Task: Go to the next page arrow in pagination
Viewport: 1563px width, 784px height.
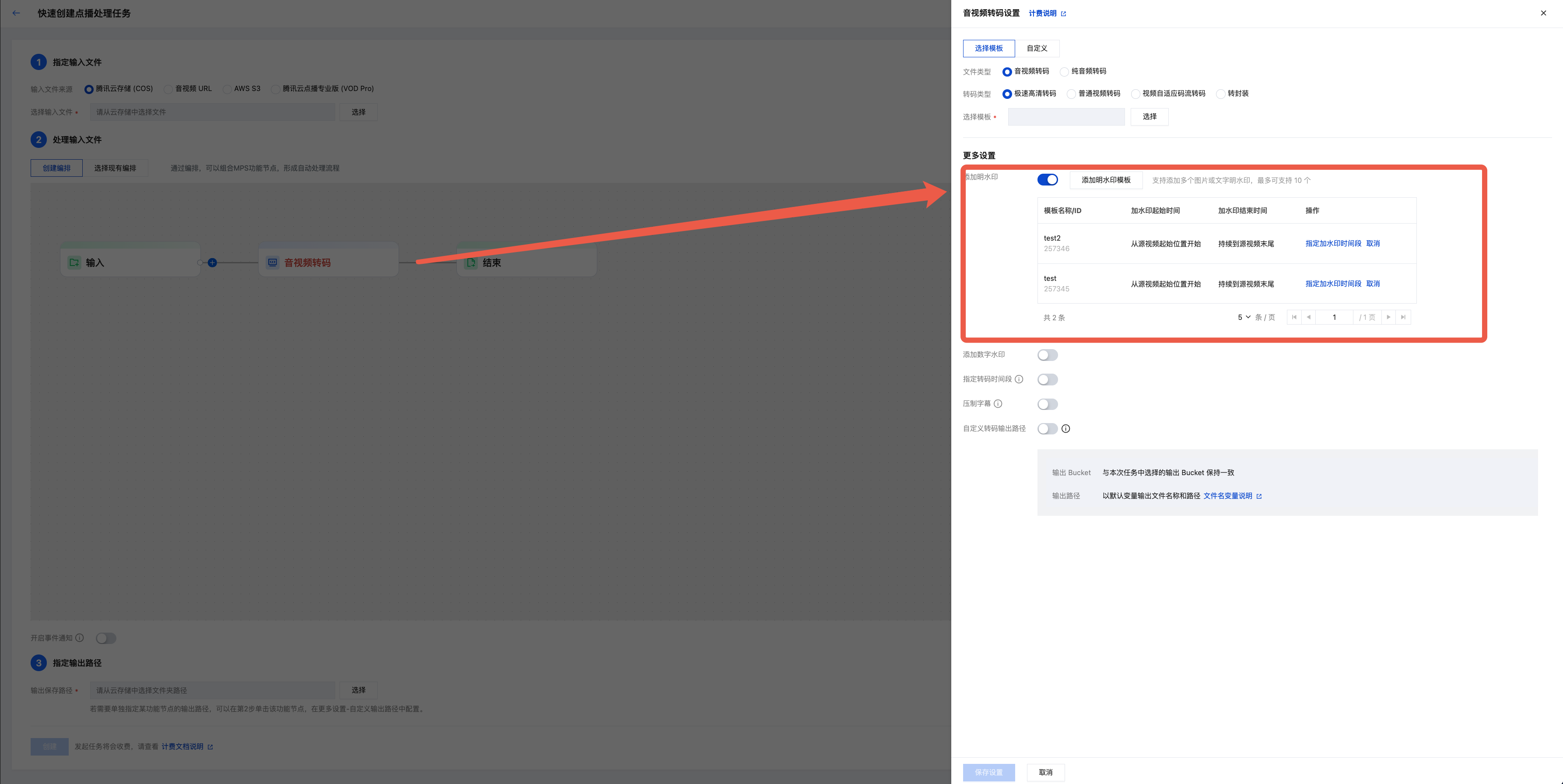Action: [x=1388, y=317]
